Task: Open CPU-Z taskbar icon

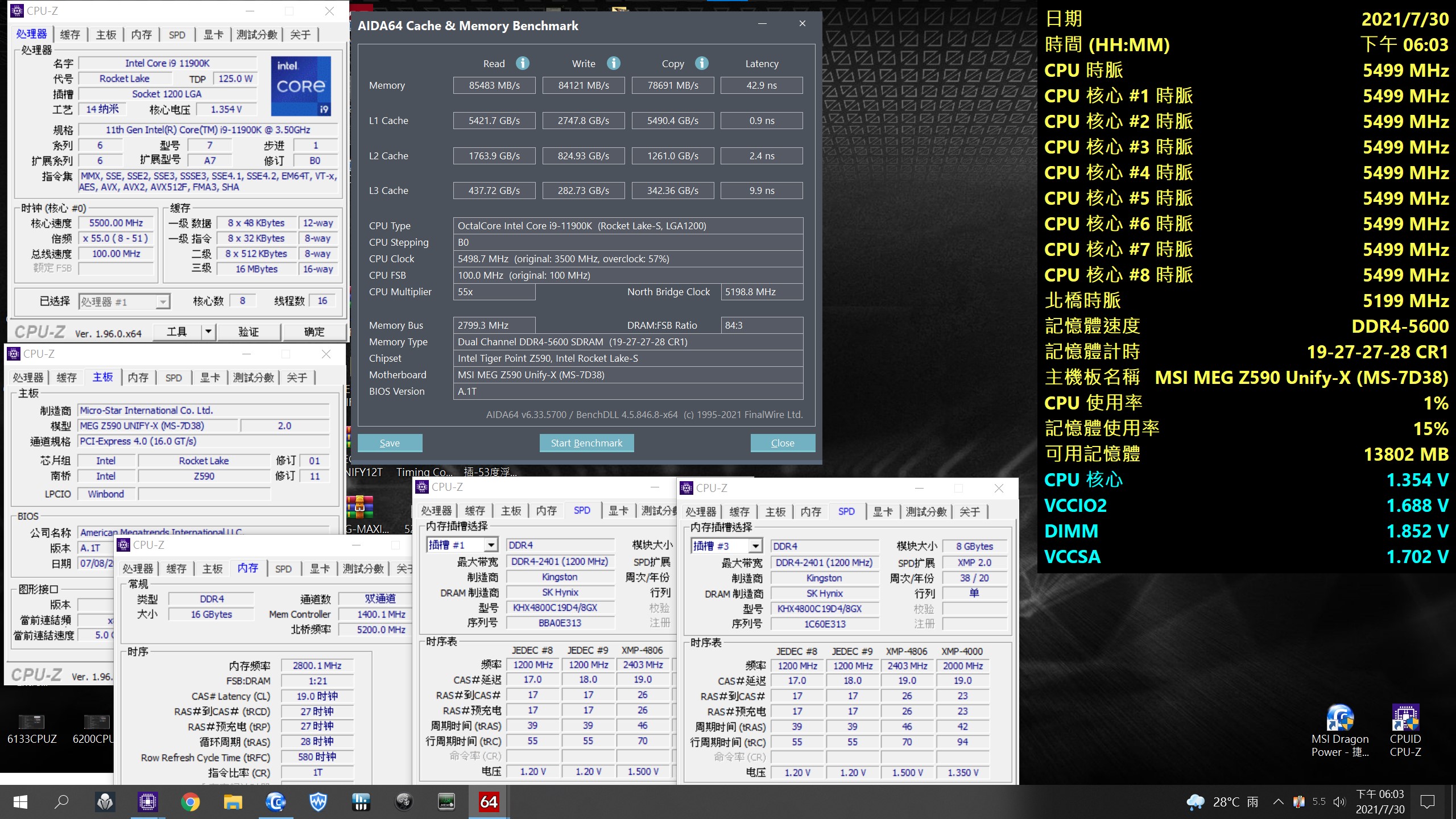Action: pyautogui.click(x=147, y=802)
